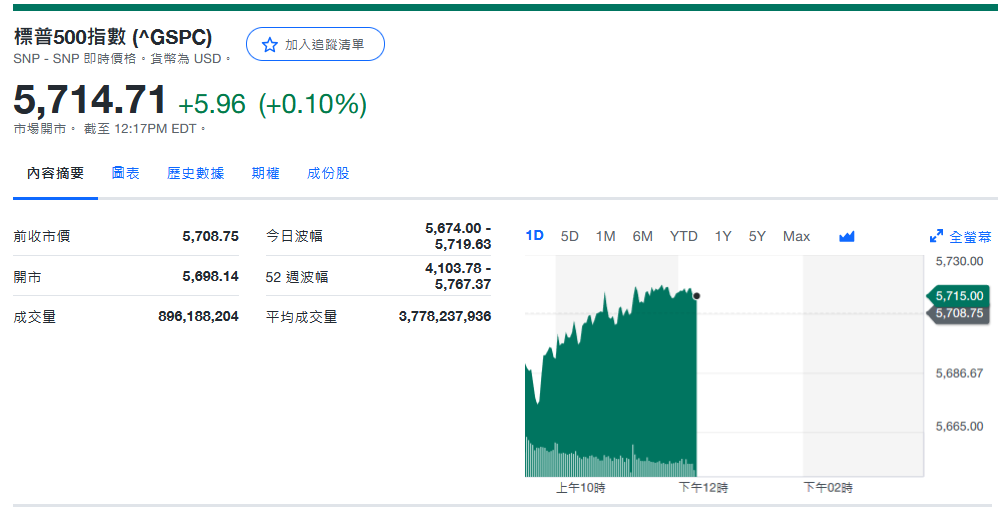Switch chart range to 5D
This screenshot has width=998, height=515.
pos(570,236)
